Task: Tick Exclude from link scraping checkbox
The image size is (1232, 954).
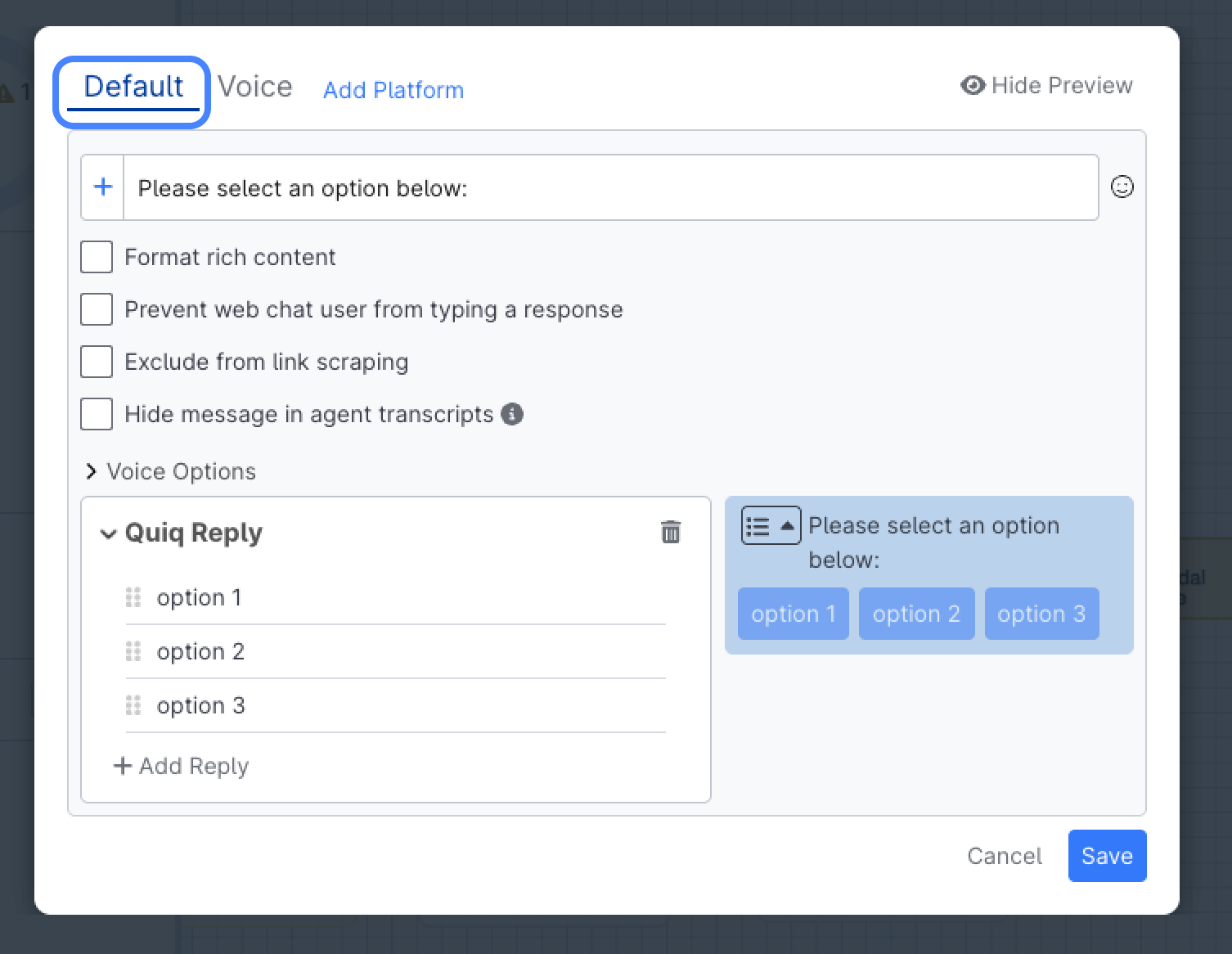Action: click(x=97, y=362)
